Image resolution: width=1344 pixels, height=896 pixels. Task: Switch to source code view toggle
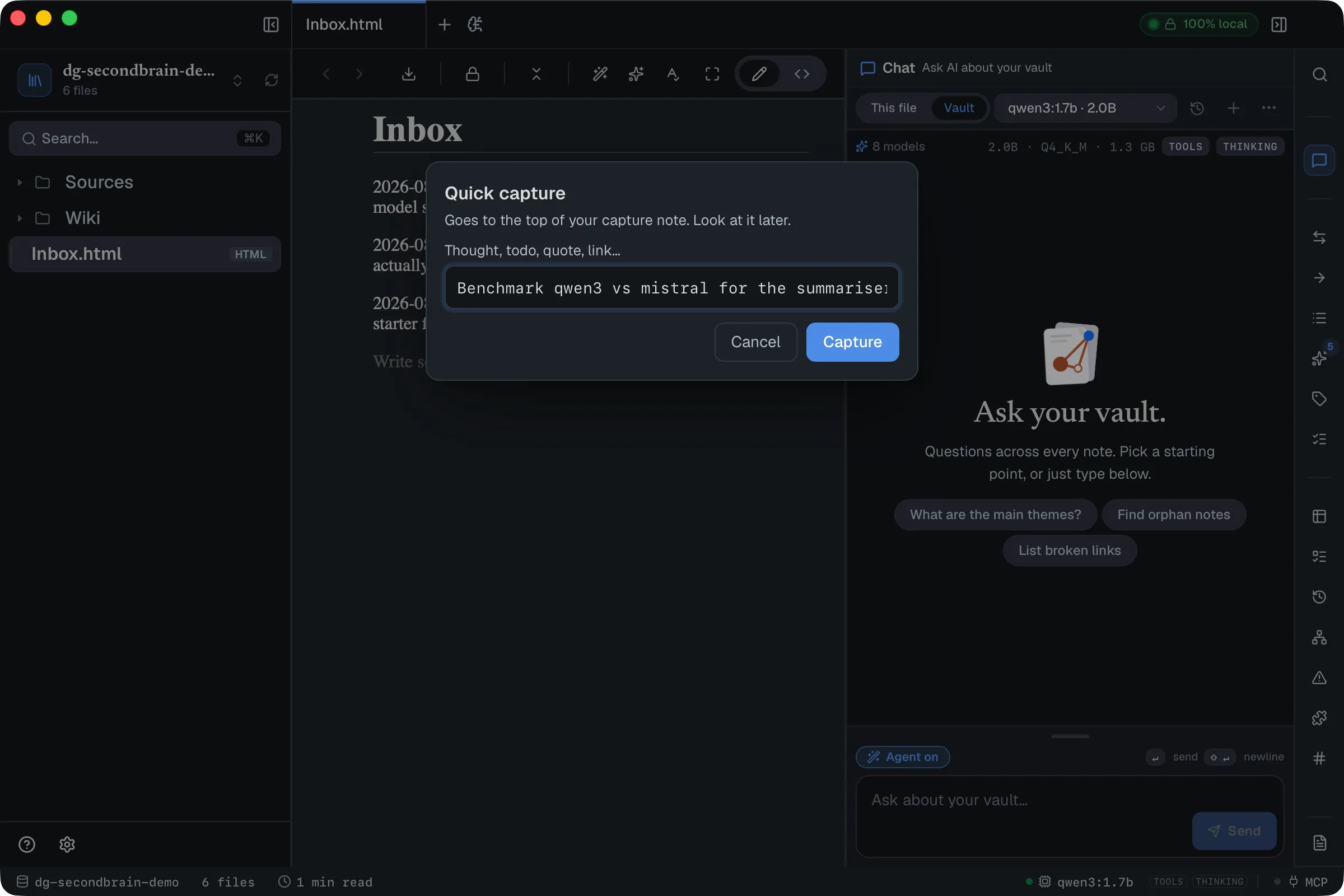pyautogui.click(x=802, y=74)
